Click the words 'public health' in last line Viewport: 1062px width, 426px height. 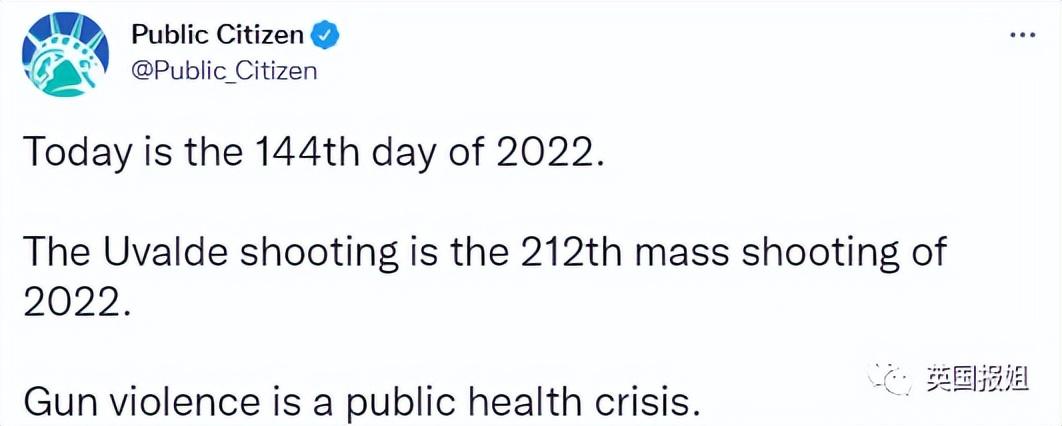click(482, 404)
